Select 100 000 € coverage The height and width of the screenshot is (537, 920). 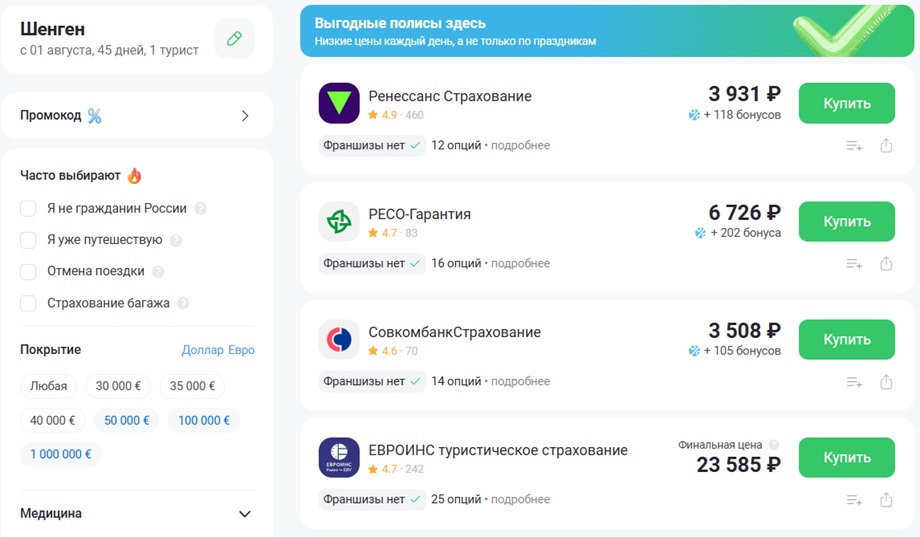pos(204,420)
